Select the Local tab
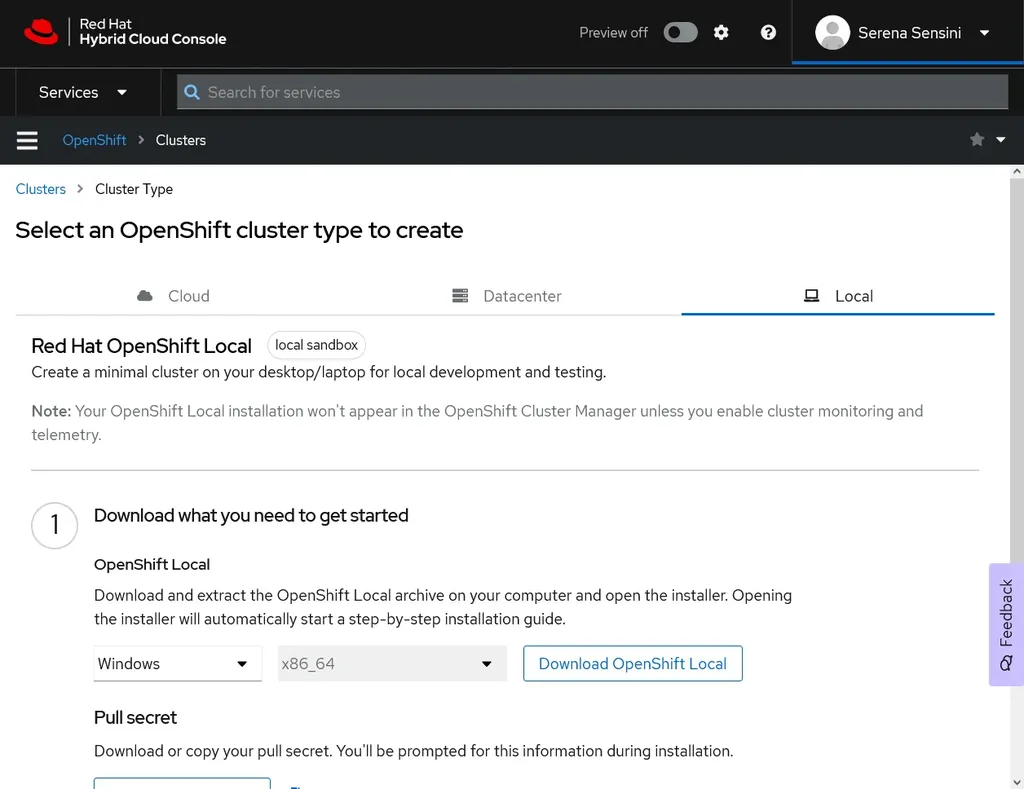 (x=838, y=296)
